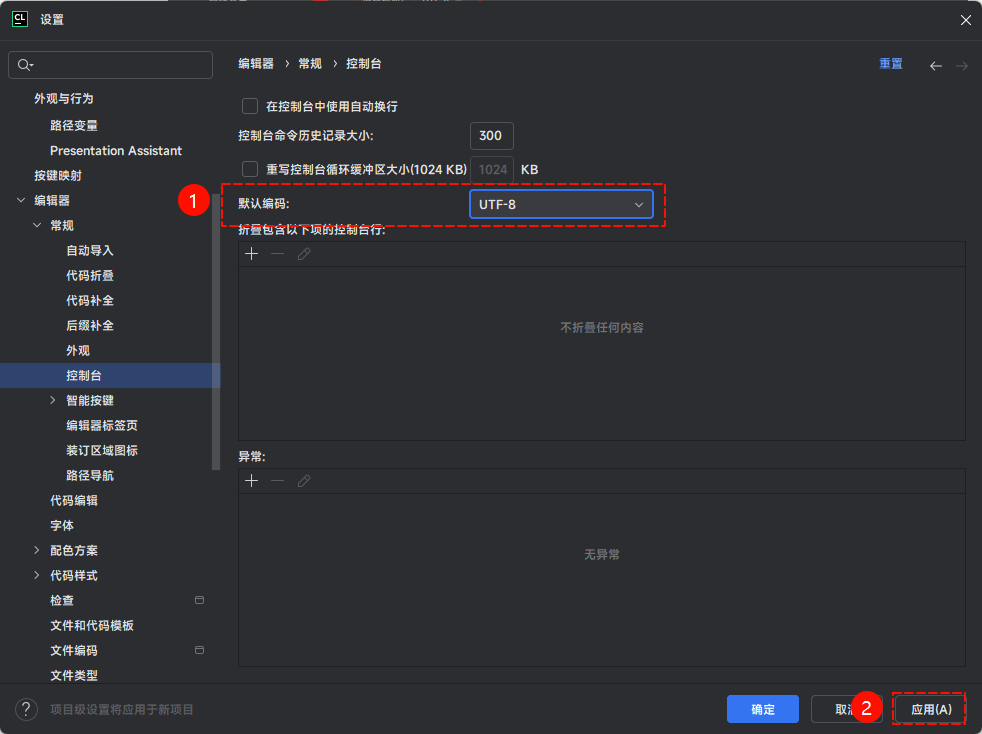The image size is (982, 734).
Task: Collapse the 编辑器 tree node
Action: tap(20, 200)
